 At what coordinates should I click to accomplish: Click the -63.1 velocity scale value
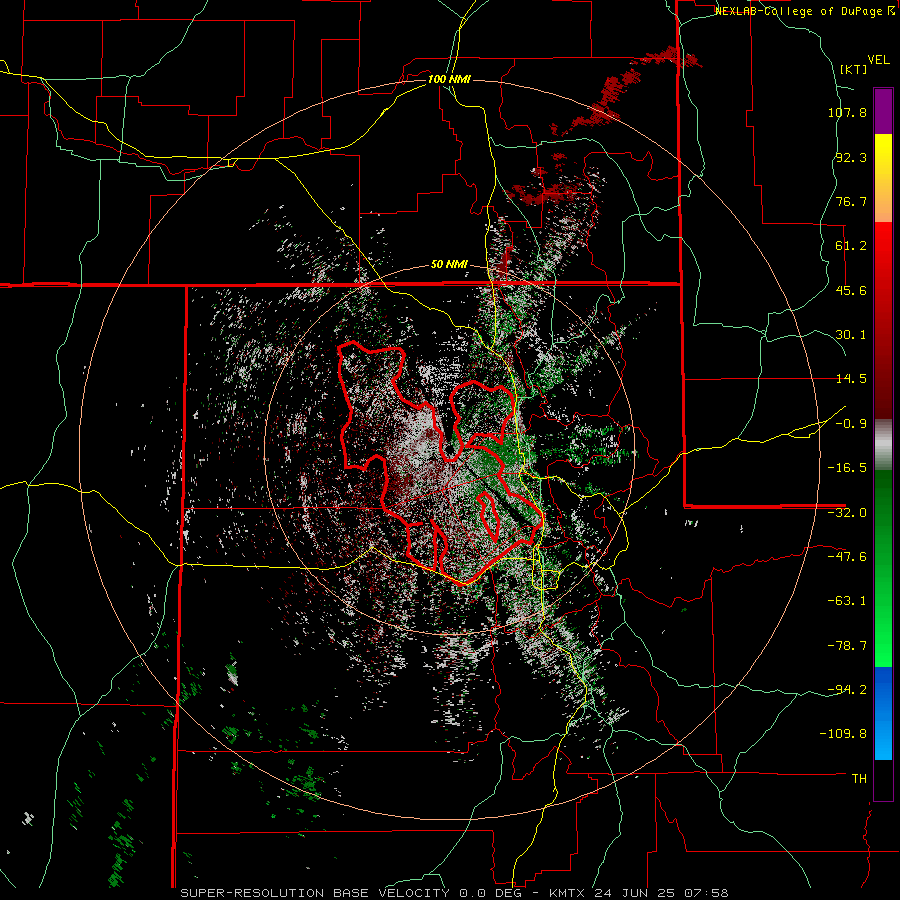[x=847, y=601]
